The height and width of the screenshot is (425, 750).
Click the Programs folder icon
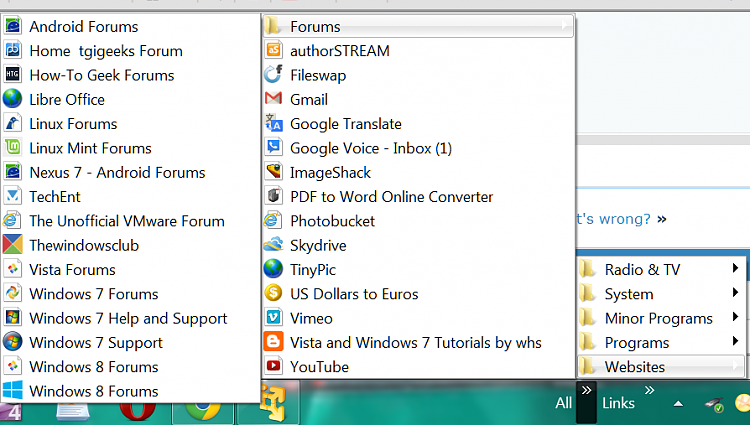coord(587,342)
